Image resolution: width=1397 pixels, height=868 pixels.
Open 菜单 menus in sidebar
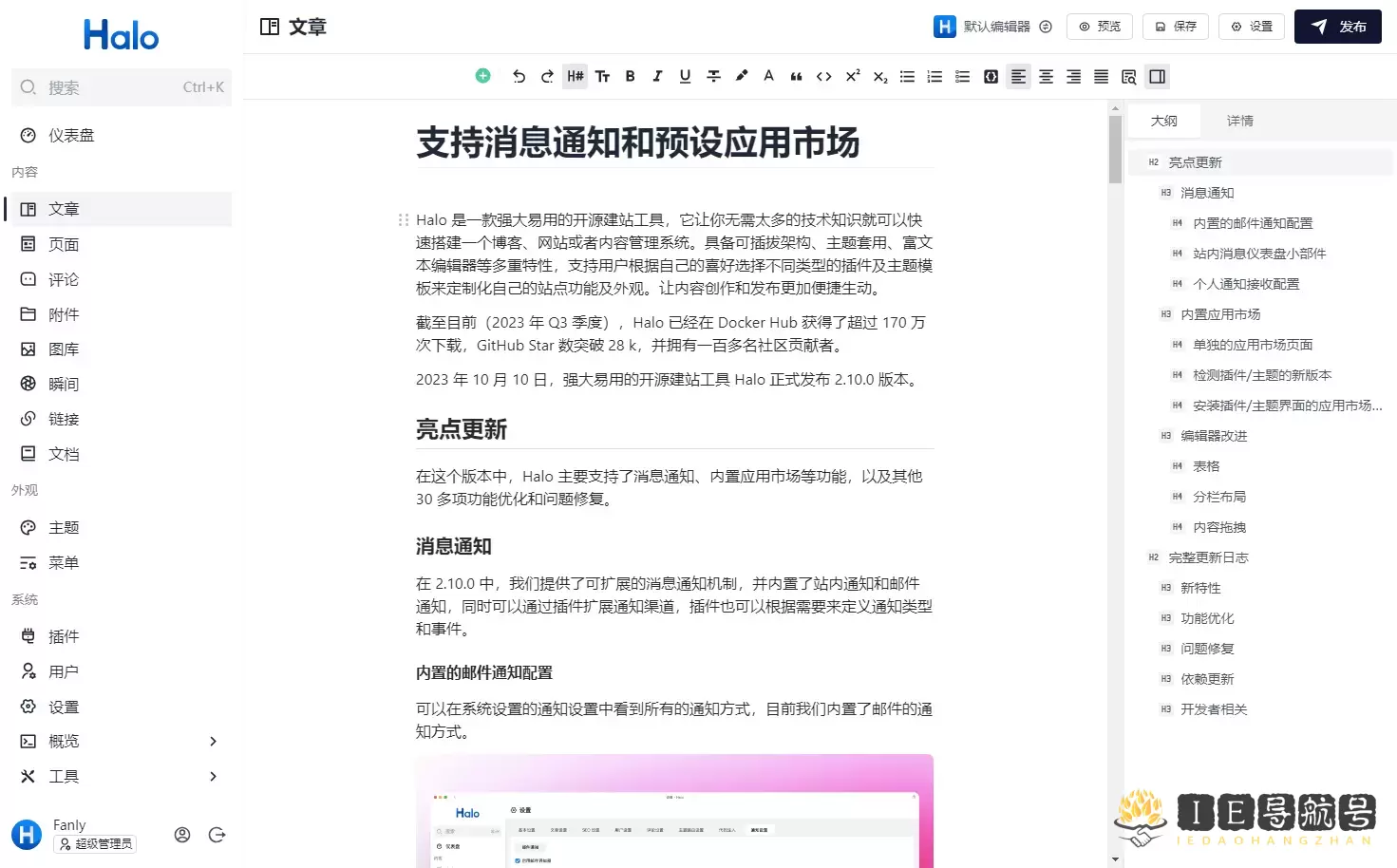coord(120,563)
